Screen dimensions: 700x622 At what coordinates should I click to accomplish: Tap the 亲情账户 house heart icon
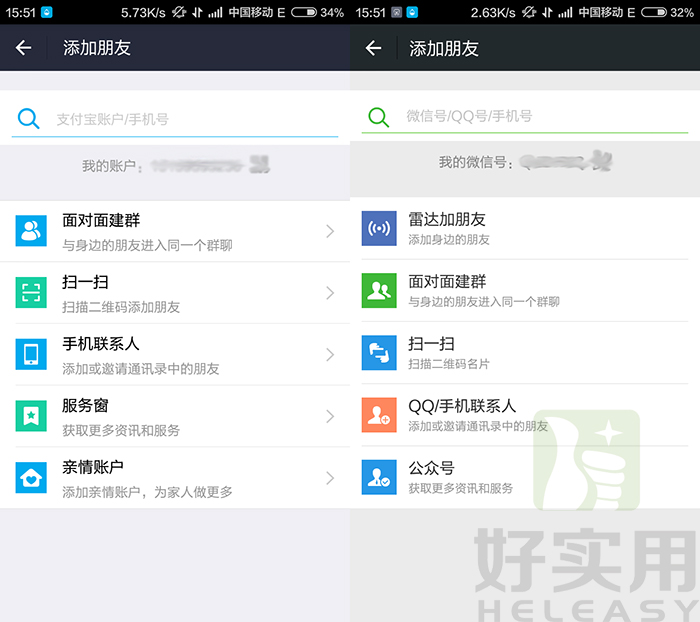point(31,477)
